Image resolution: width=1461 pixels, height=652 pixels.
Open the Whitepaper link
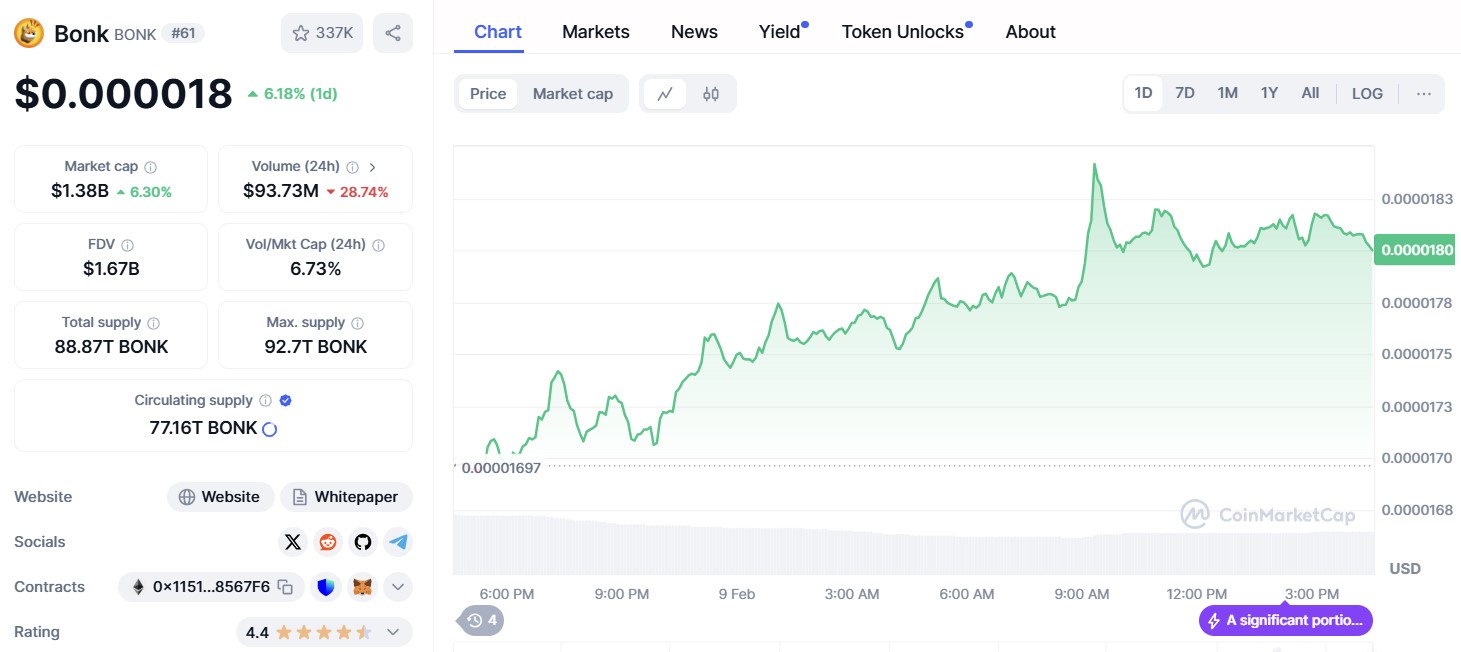click(346, 497)
